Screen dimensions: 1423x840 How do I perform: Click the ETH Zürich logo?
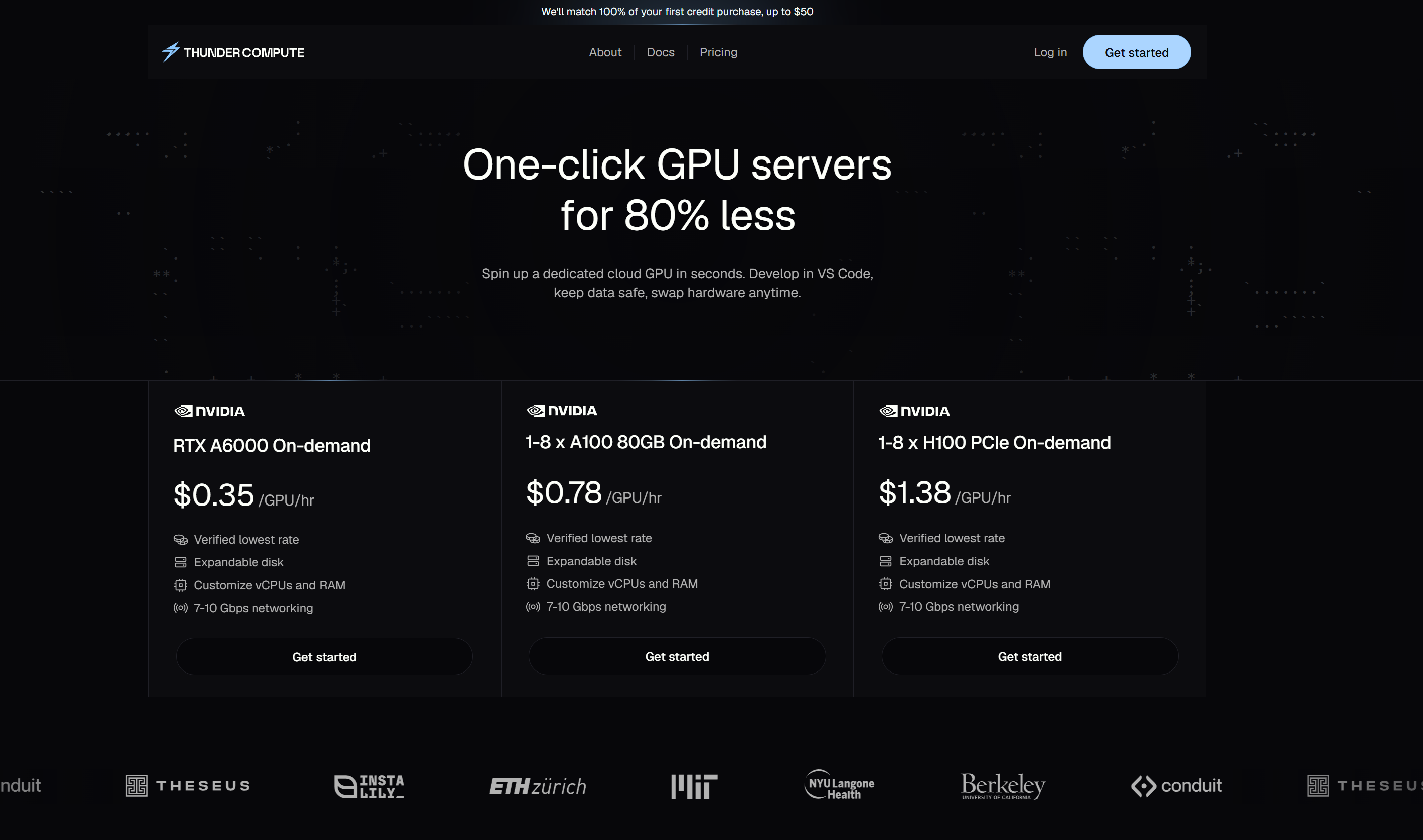point(537,786)
